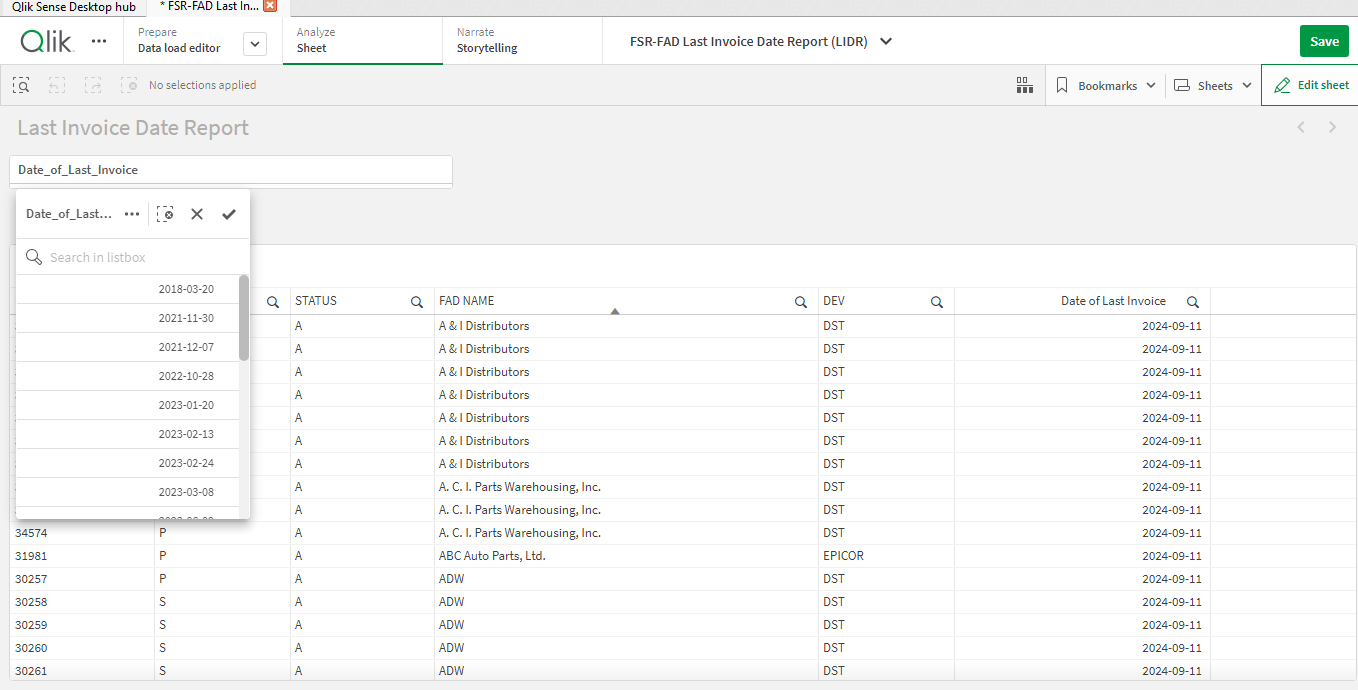Click search icon beside hidden column header
The height and width of the screenshot is (690, 1358).
[273, 301]
